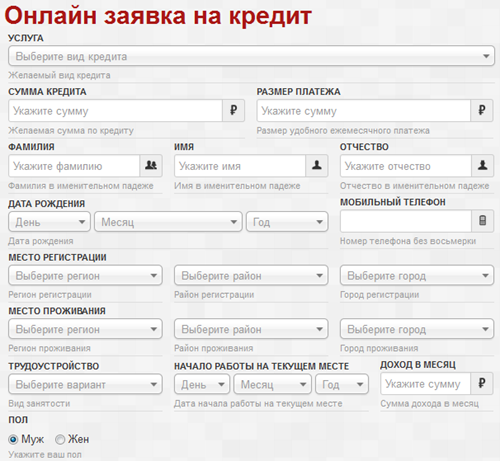This screenshot has height=461, width=500.
Task: Click the two-person icon in Фамилия field
Action: (151, 165)
